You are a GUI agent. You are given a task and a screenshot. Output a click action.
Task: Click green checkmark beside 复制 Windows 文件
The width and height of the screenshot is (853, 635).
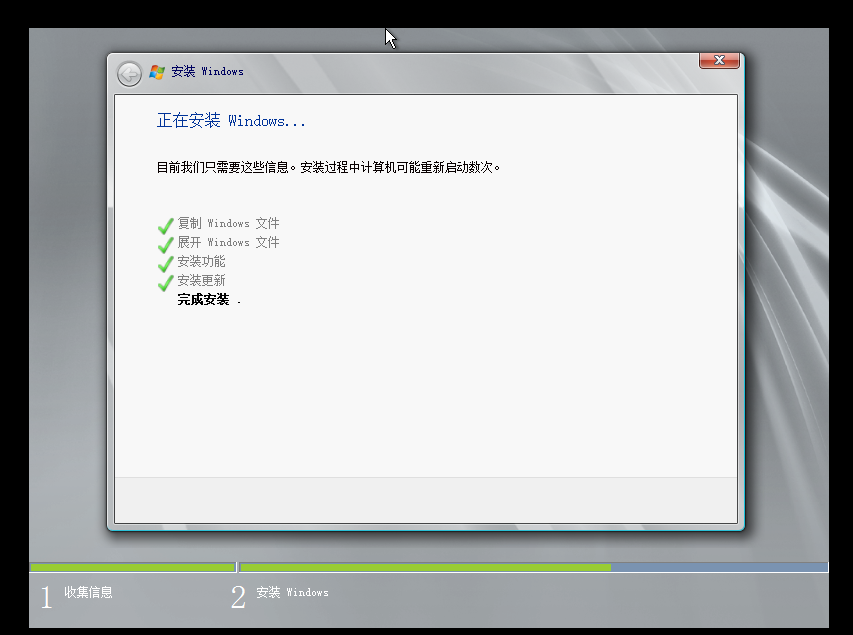[166, 225]
